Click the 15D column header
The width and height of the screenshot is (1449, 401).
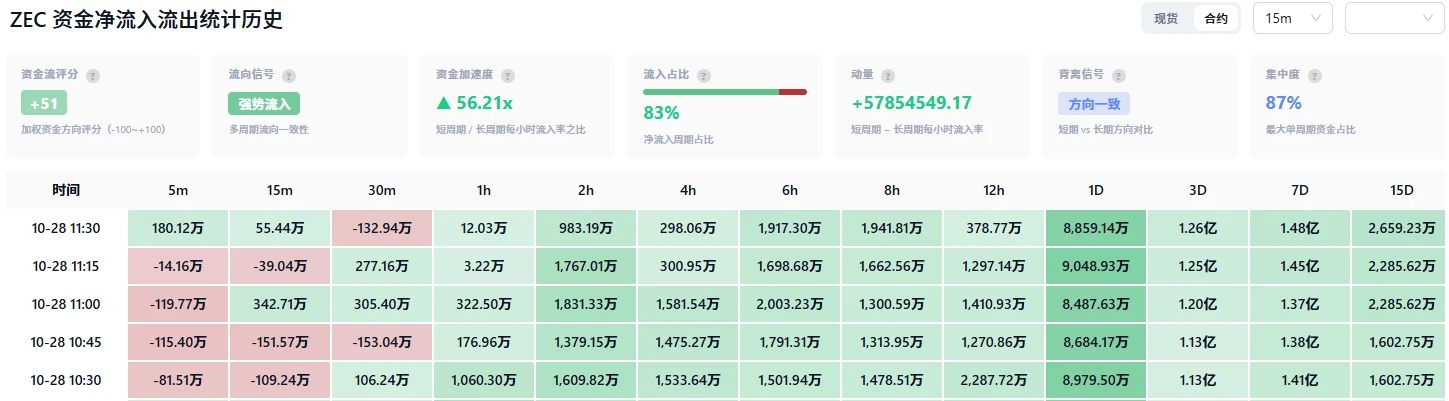coord(1402,190)
